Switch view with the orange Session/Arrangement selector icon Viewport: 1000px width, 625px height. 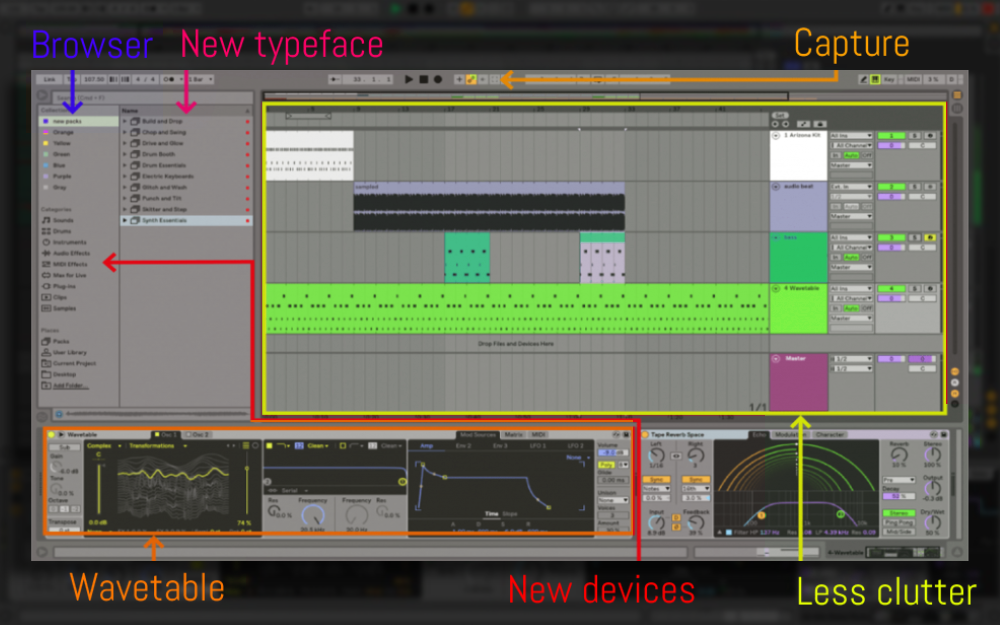pyautogui.click(x=957, y=95)
